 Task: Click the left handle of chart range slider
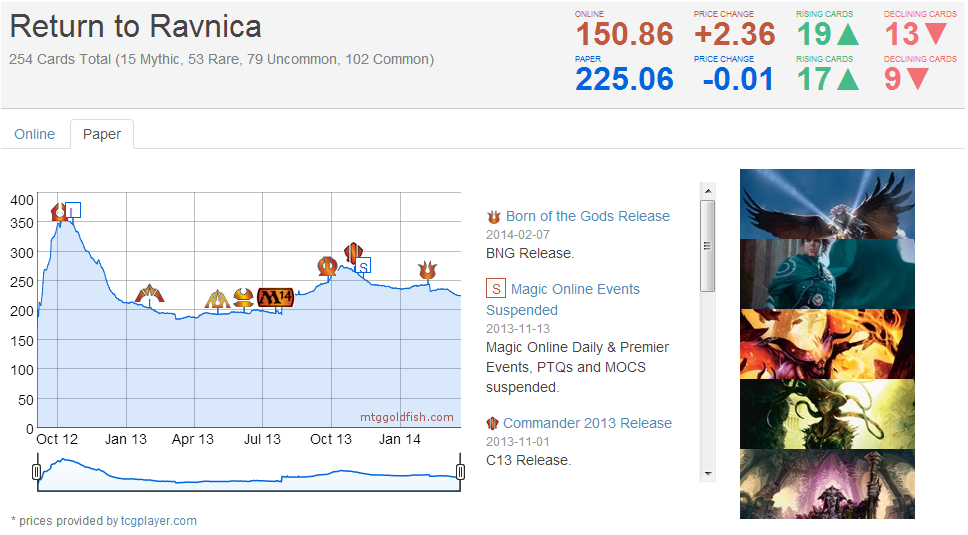[37, 471]
